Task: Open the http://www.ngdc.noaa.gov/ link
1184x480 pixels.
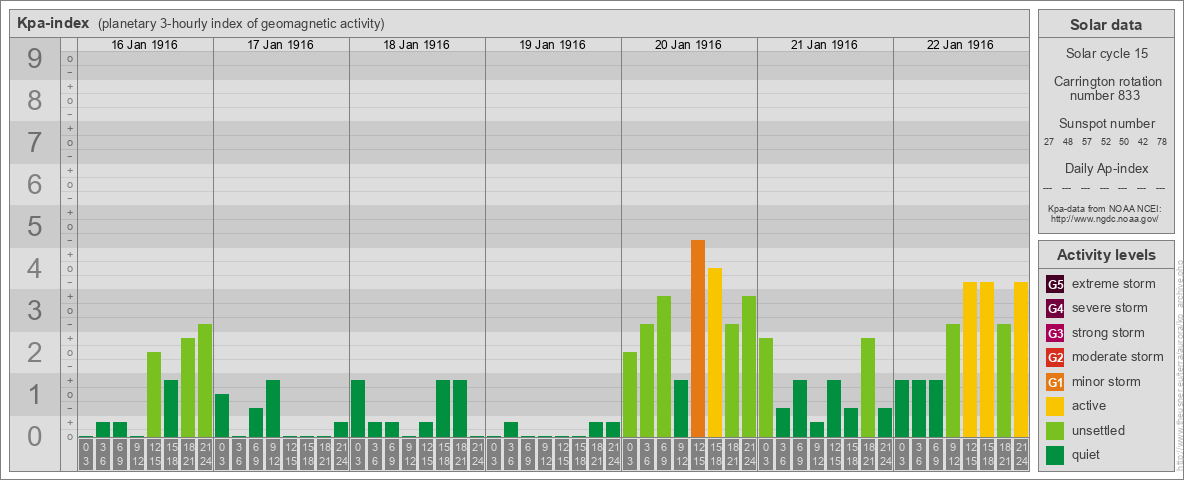Action: point(1105,218)
